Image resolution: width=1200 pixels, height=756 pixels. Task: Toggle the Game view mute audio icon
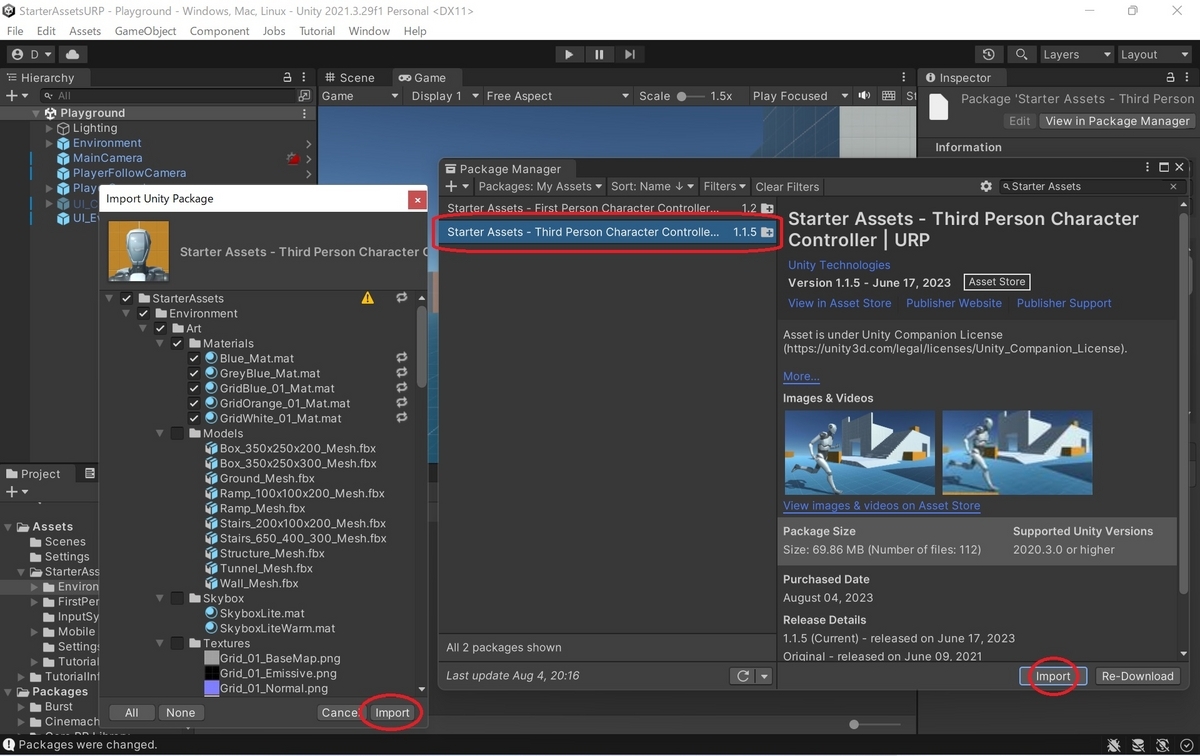pos(865,96)
